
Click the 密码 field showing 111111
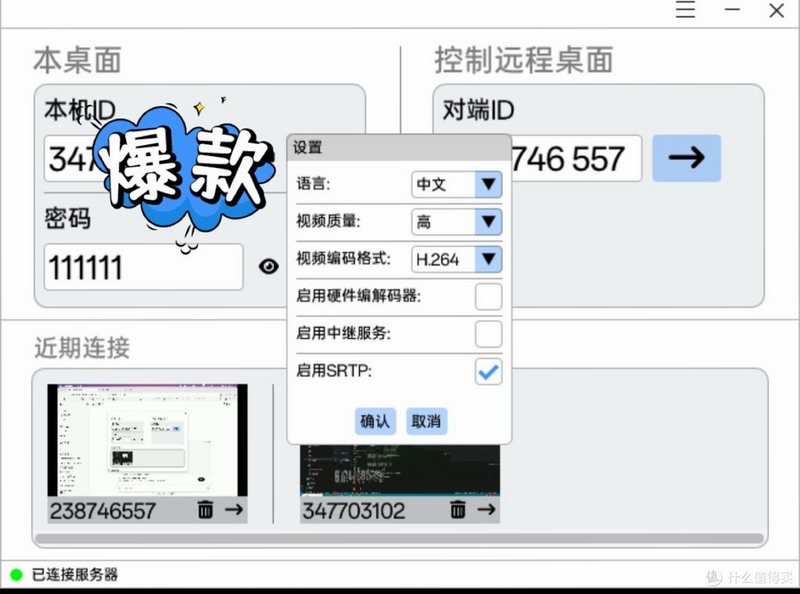143,267
